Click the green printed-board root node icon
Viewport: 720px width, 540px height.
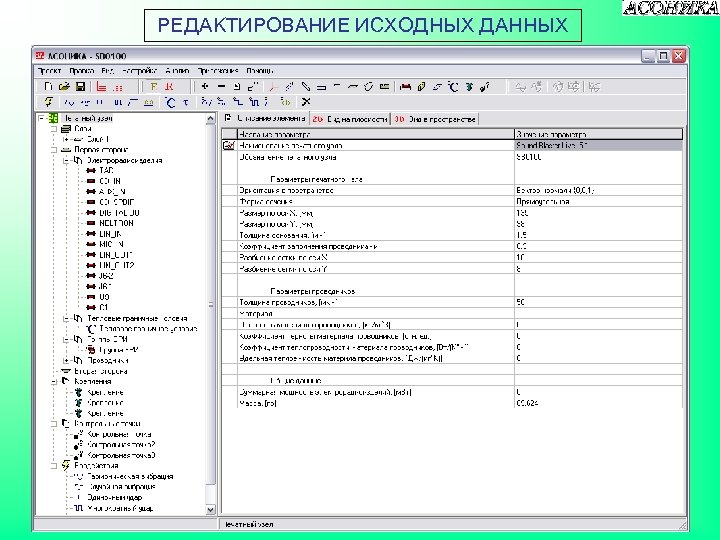pos(53,118)
